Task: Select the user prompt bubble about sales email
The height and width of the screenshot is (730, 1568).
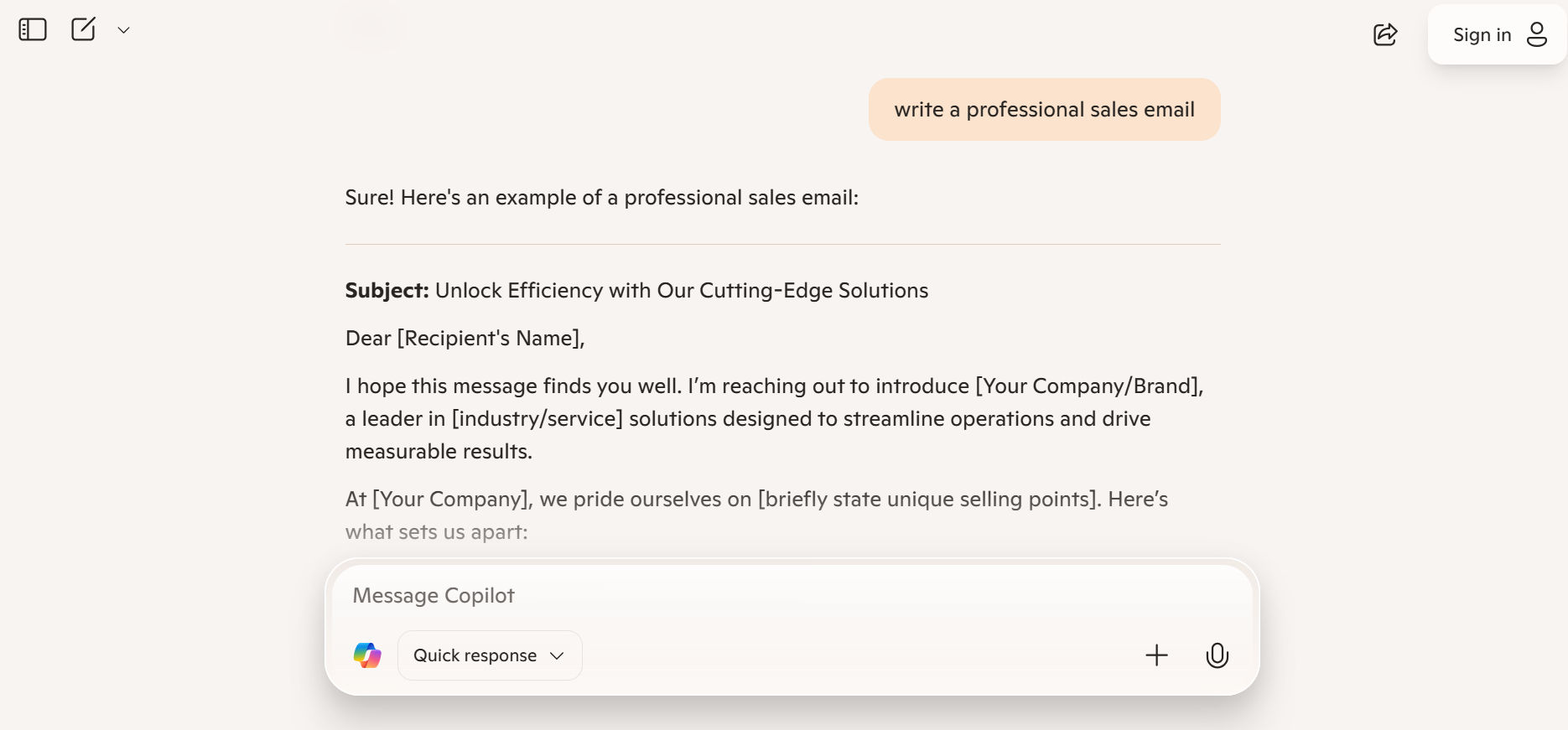Action: pos(1044,109)
